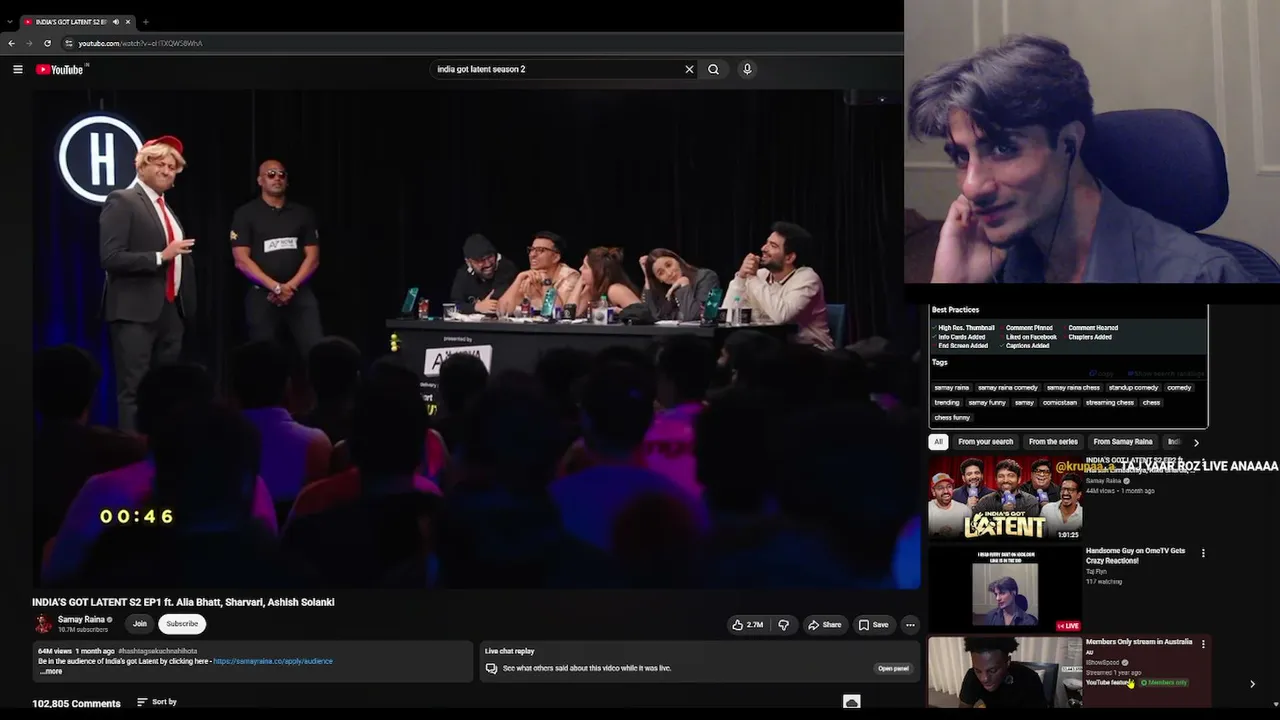View site information icon in address bar
Viewport: 1280px width, 720px height.
coord(68,43)
